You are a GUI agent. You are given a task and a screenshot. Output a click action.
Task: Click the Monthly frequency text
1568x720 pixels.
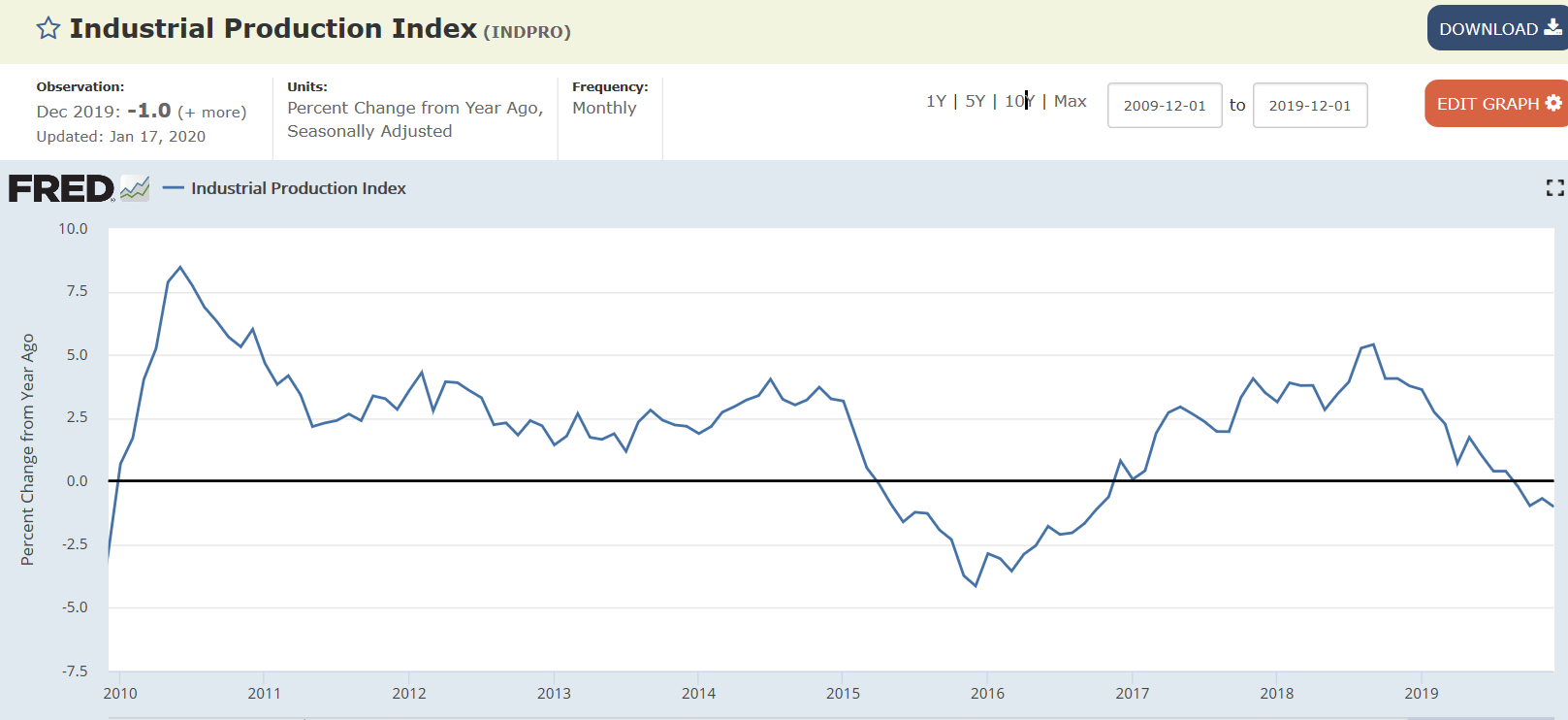(604, 108)
